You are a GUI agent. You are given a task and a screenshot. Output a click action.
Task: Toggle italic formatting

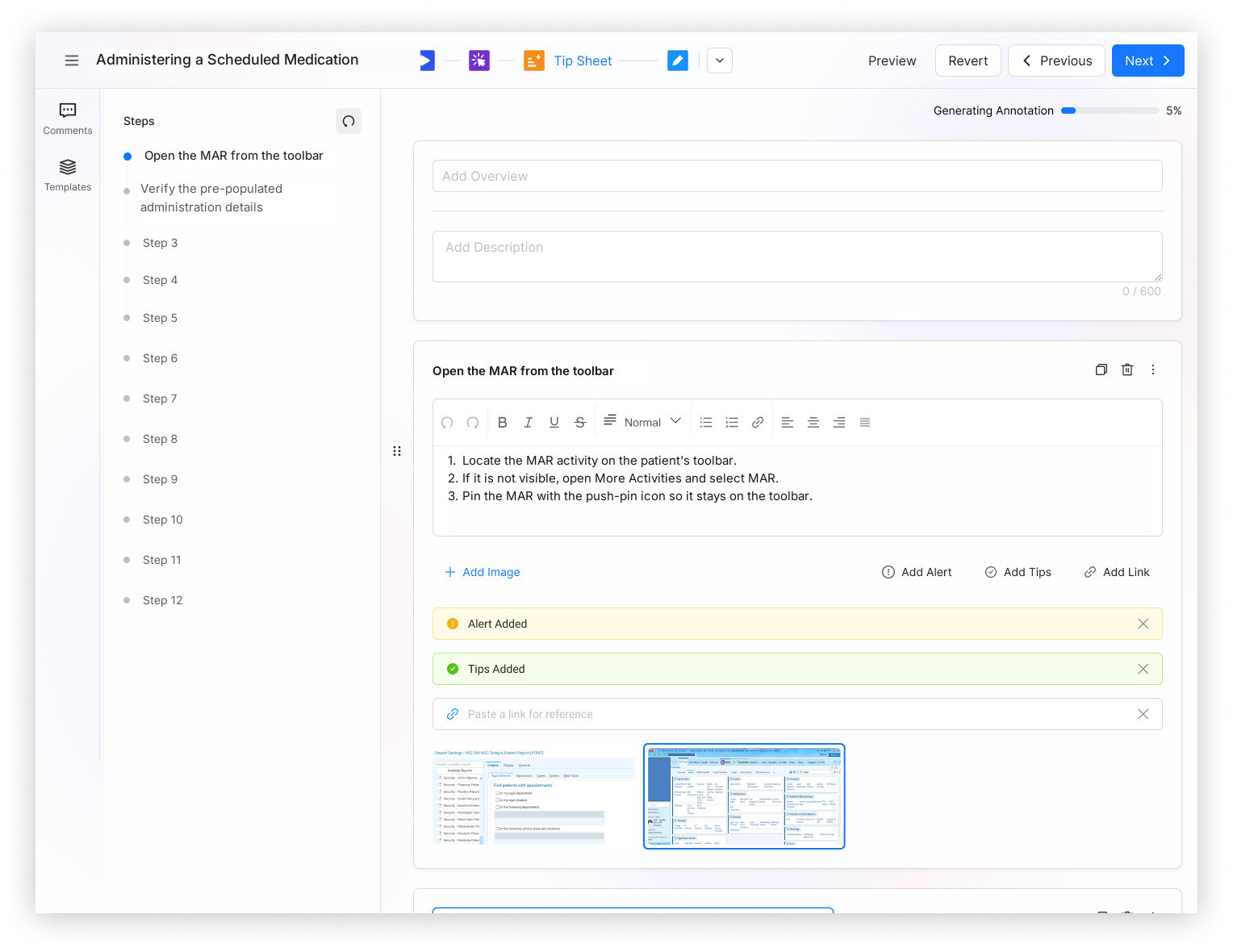coord(528,422)
